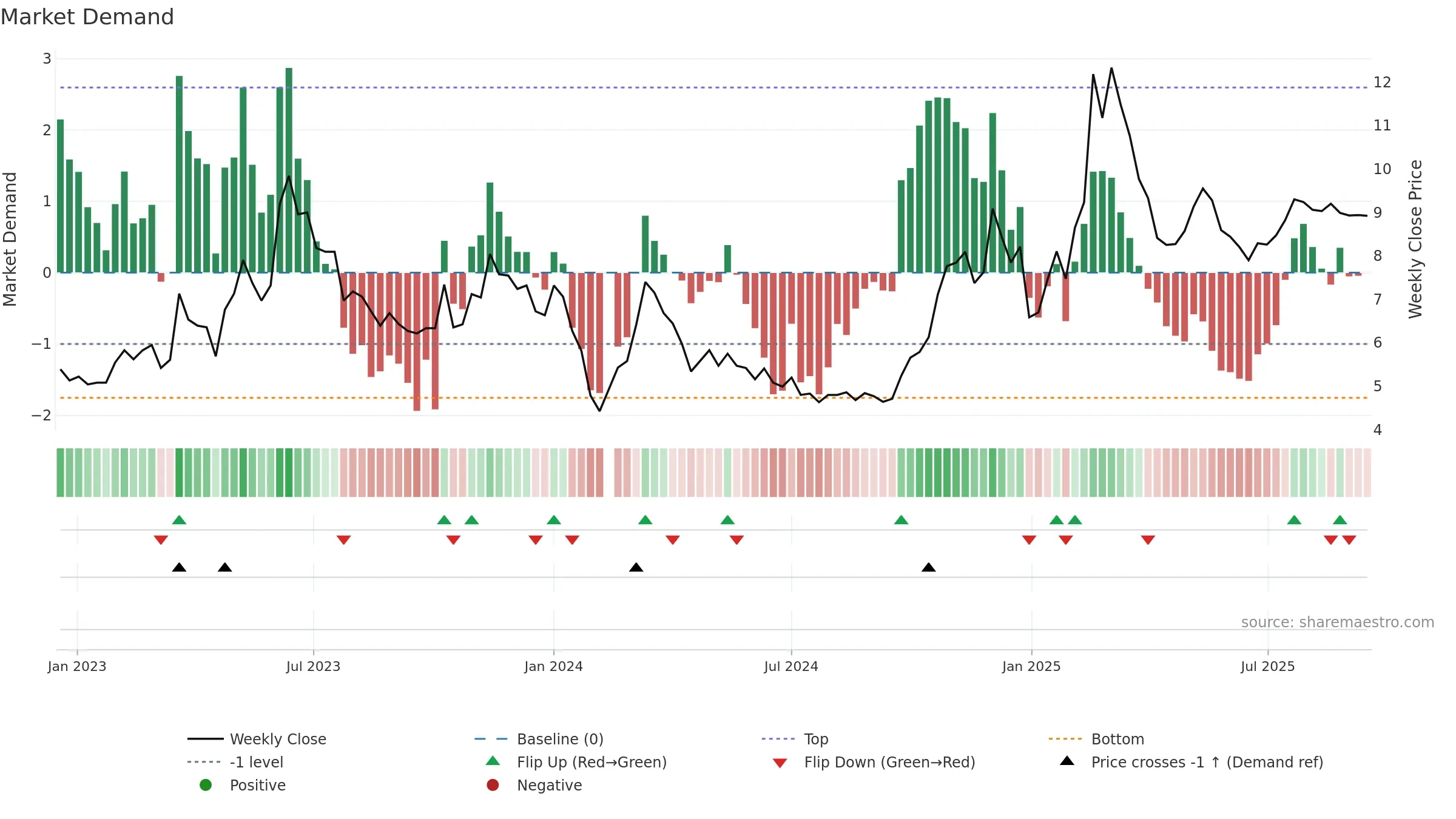Click the red Flip Down marker after Jul 2023

pyautogui.click(x=343, y=540)
